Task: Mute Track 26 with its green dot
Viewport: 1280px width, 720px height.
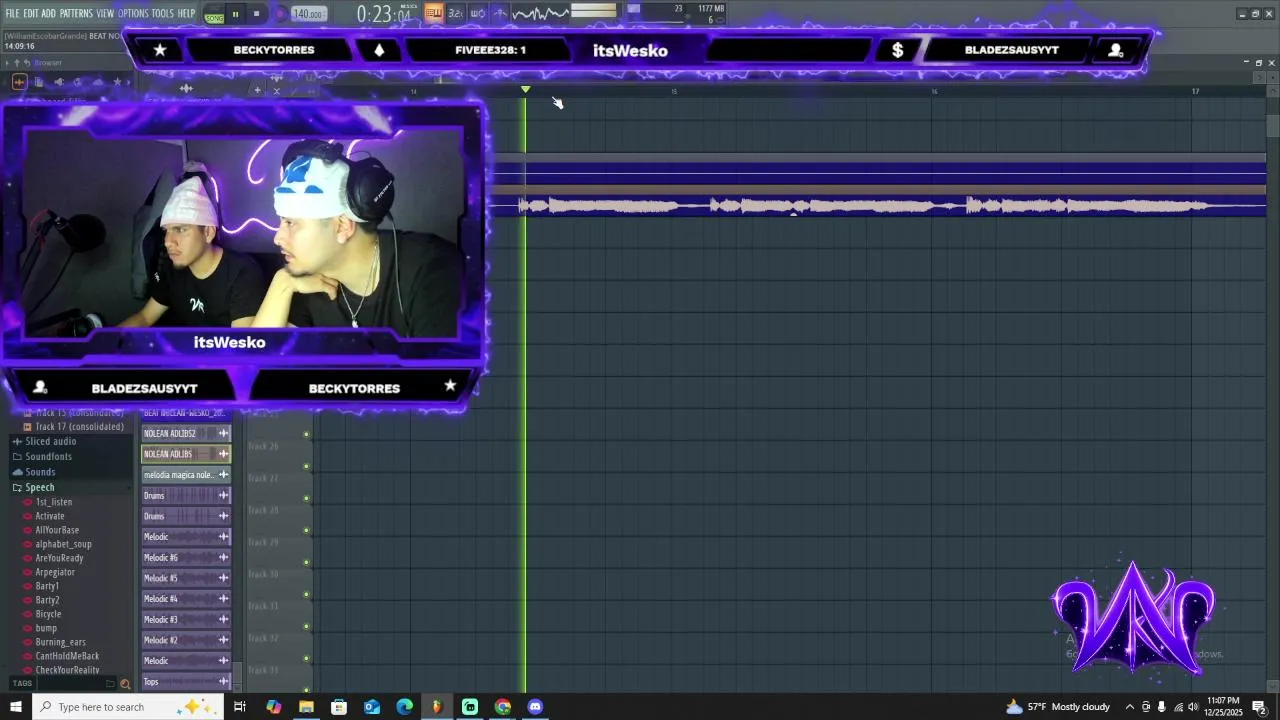Action: click(x=306, y=466)
